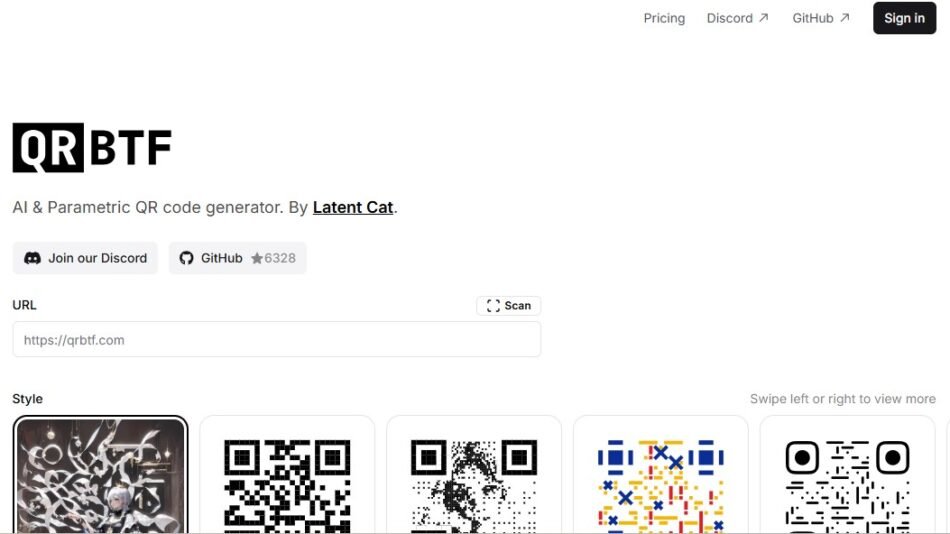Click the Discord external link arrow

click(763, 18)
